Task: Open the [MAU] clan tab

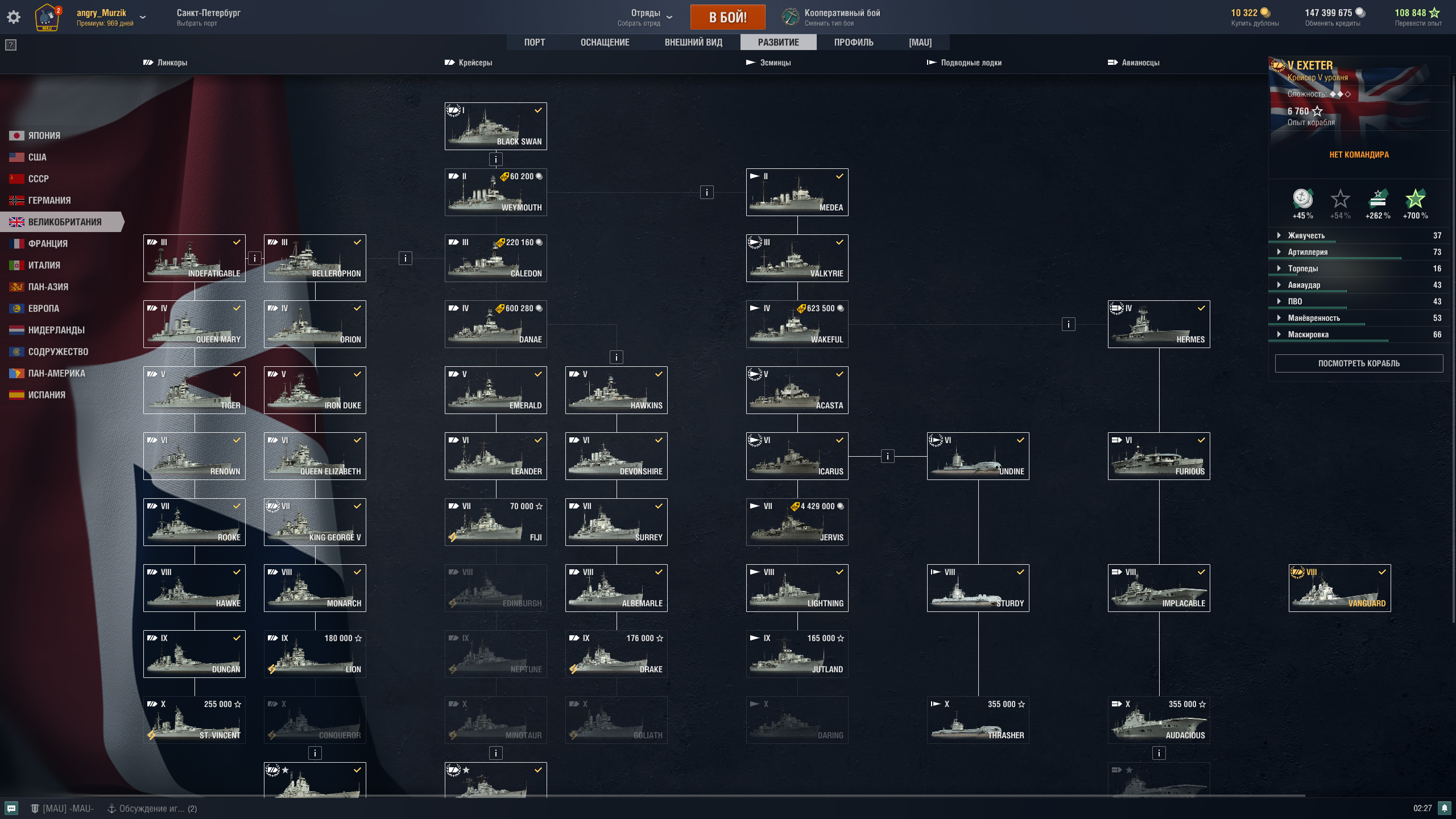Action: coord(920,42)
